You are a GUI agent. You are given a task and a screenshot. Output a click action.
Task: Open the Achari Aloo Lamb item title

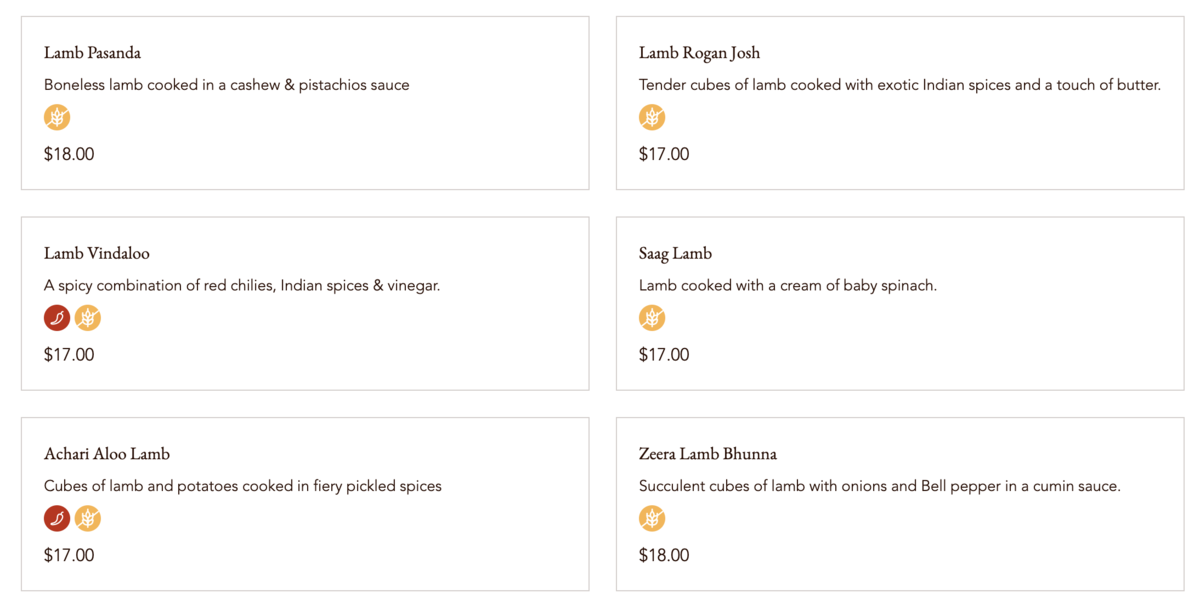point(107,454)
